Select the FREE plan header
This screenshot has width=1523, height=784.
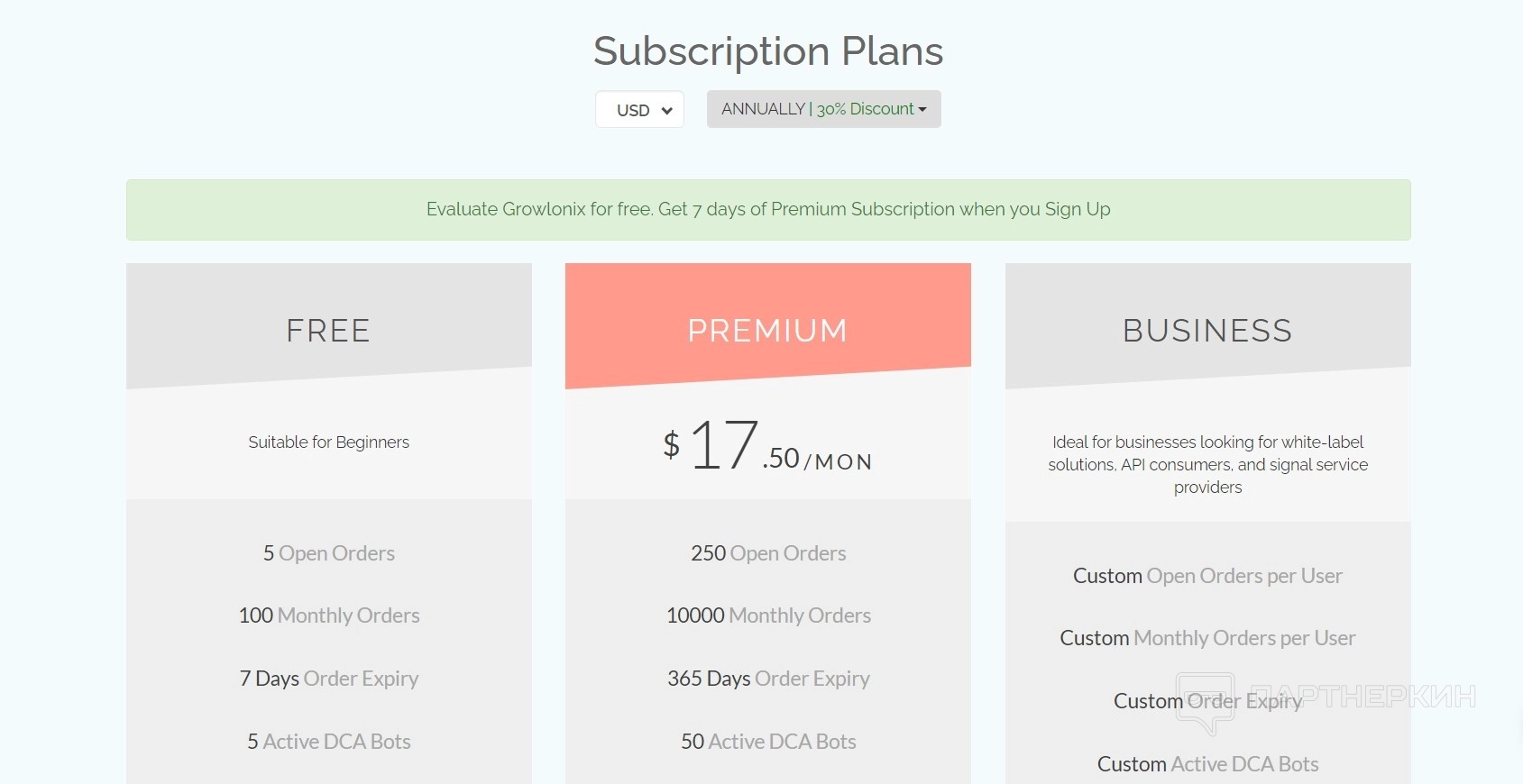[328, 331]
